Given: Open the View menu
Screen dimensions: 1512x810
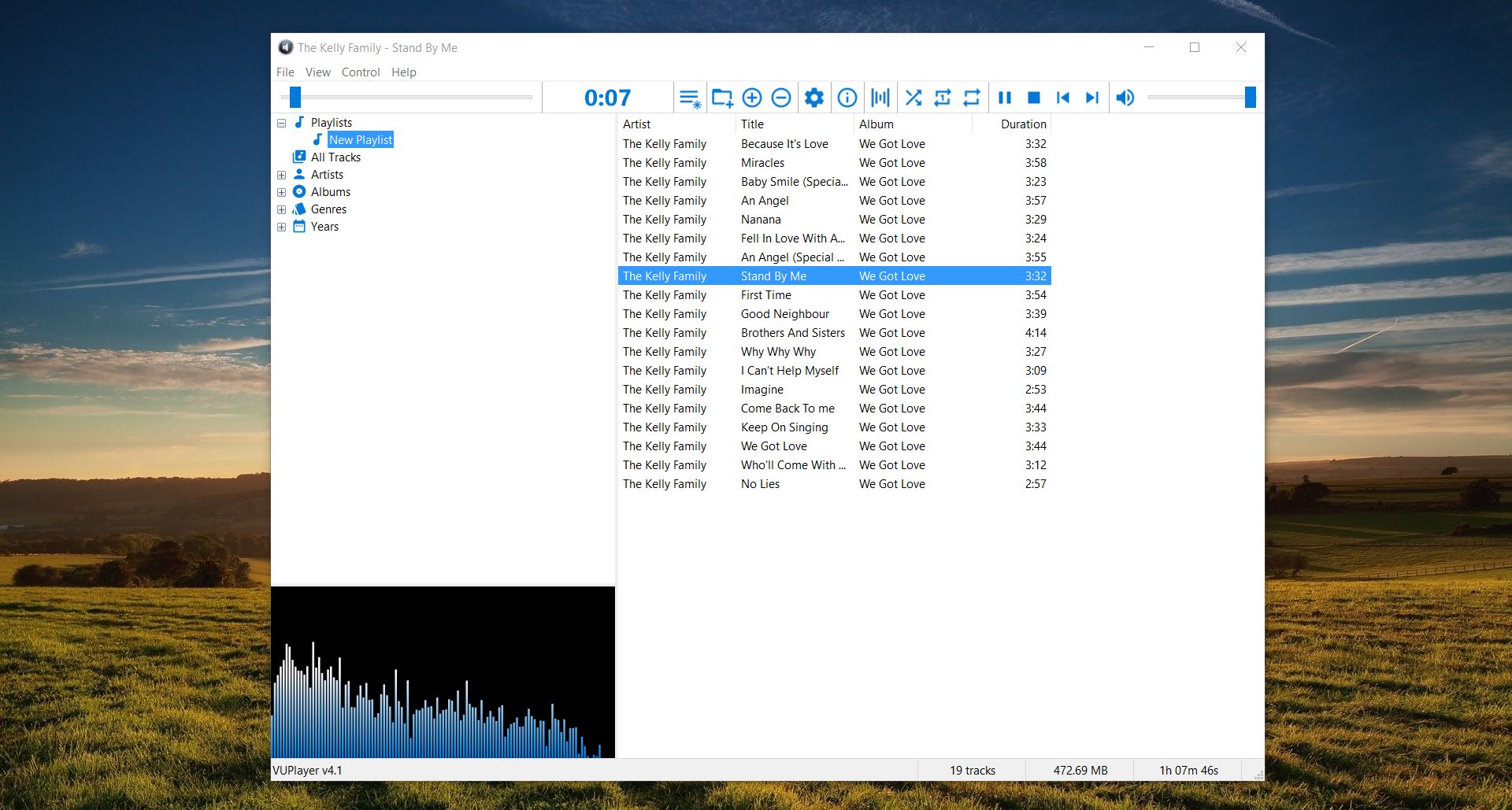Looking at the screenshot, I should coord(317,72).
